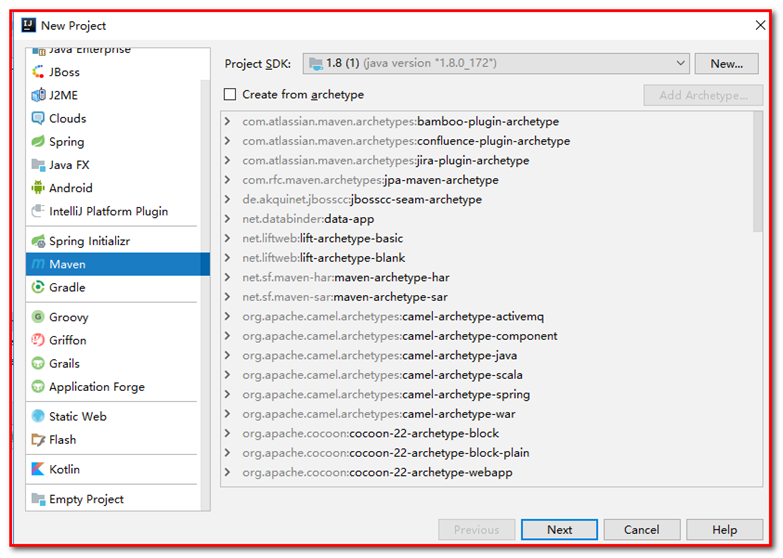Image resolution: width=783 pixels, height=558 pixels.
Task: Expand lift-archetype-blank entry
Action: [228, 257]
